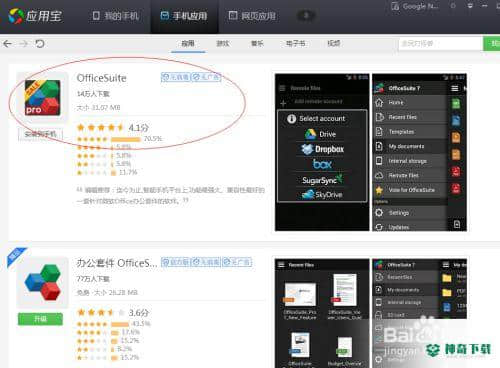Screen dimensions: 500x368
Task: Click second badge beside 办公套件 title
Action: tap(206, 262)
